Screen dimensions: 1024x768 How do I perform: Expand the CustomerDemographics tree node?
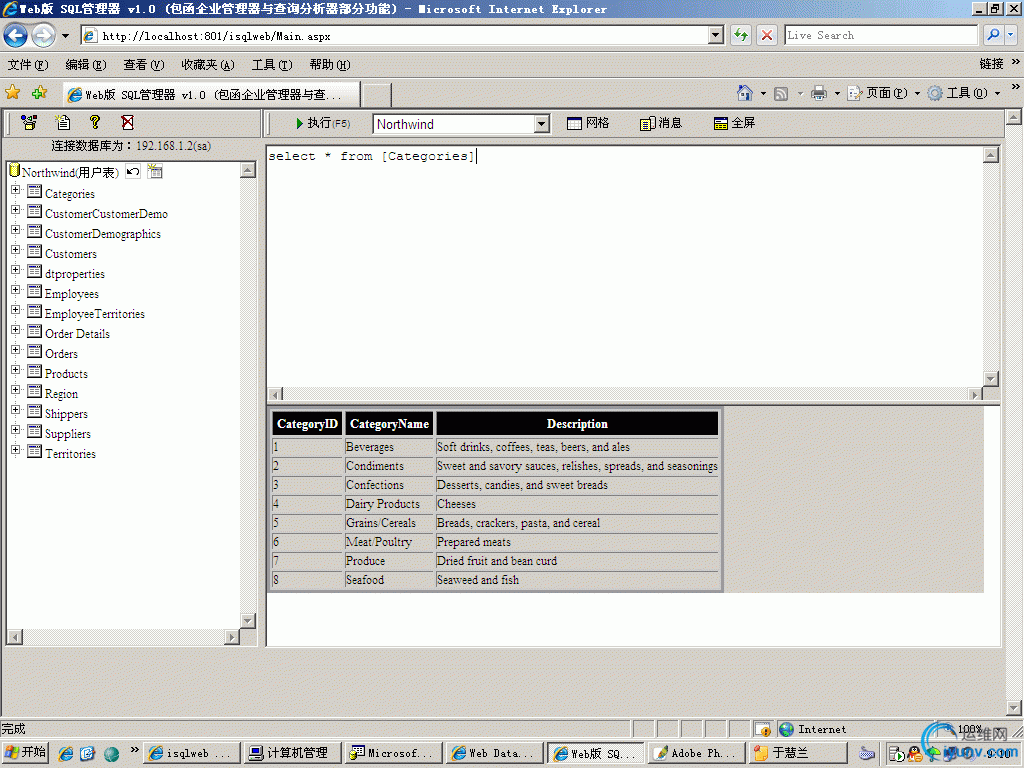[16, 230]
